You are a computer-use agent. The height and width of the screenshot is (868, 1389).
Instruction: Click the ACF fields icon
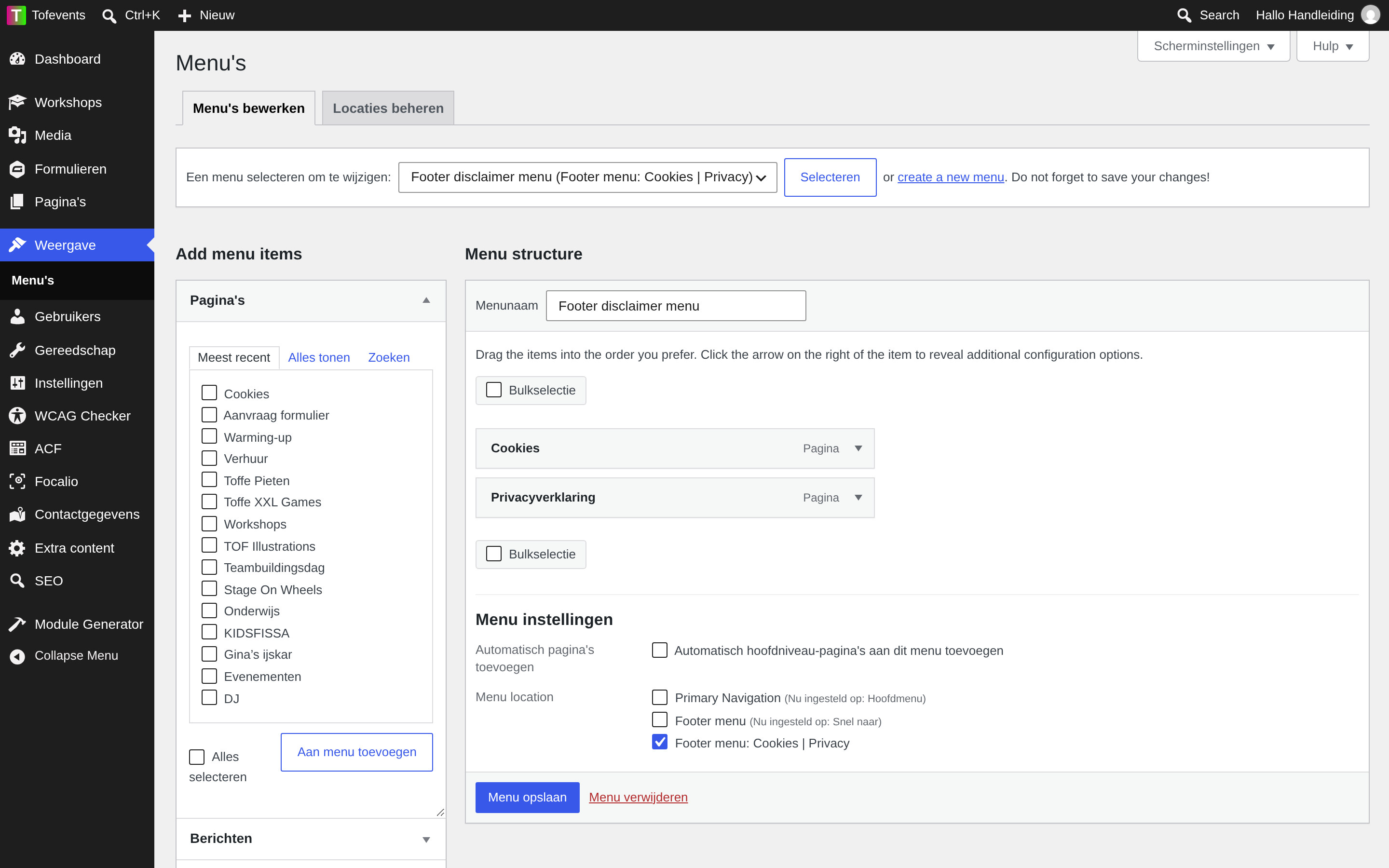point(17,448)
